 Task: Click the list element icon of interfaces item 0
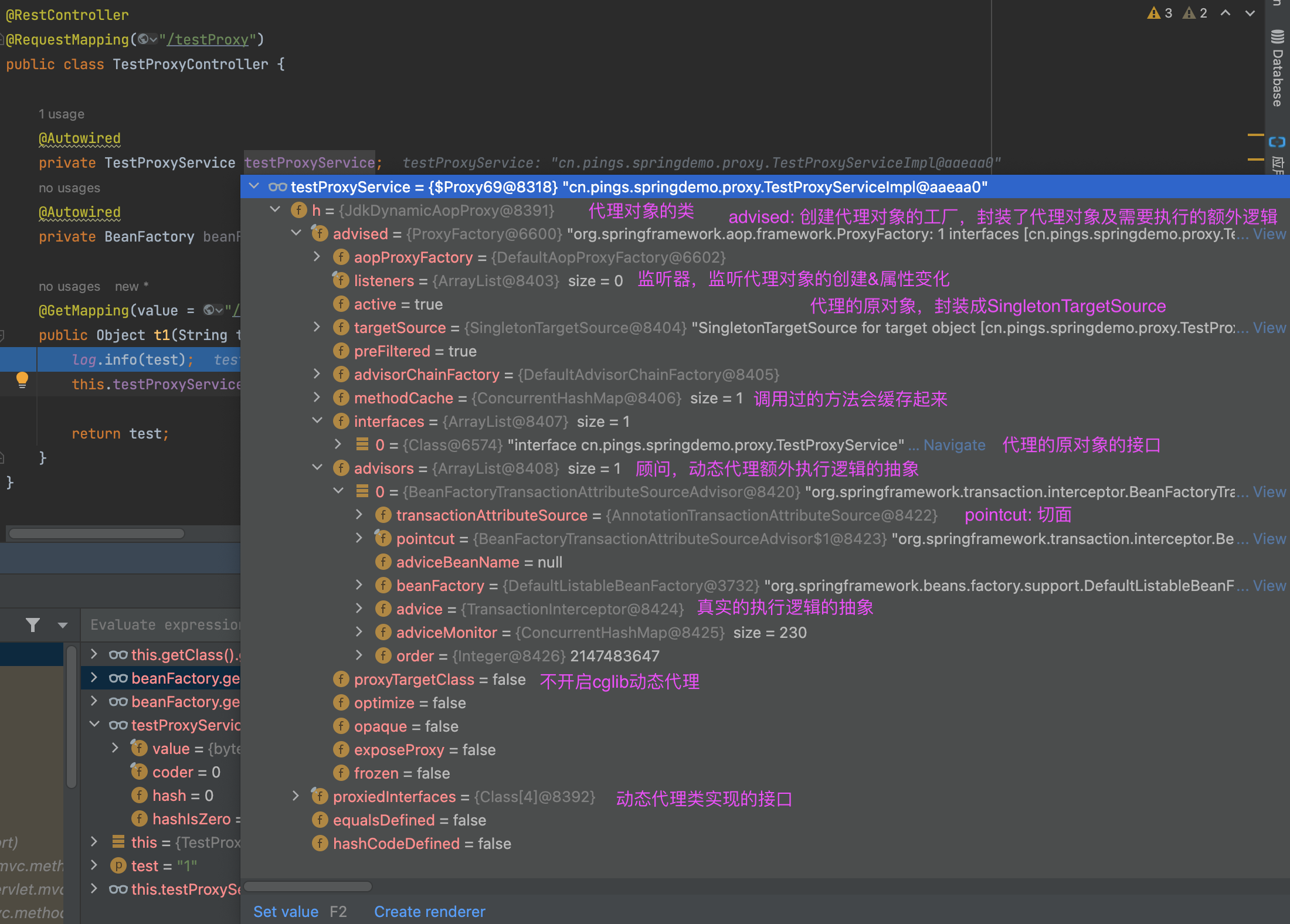pos(362,444)
